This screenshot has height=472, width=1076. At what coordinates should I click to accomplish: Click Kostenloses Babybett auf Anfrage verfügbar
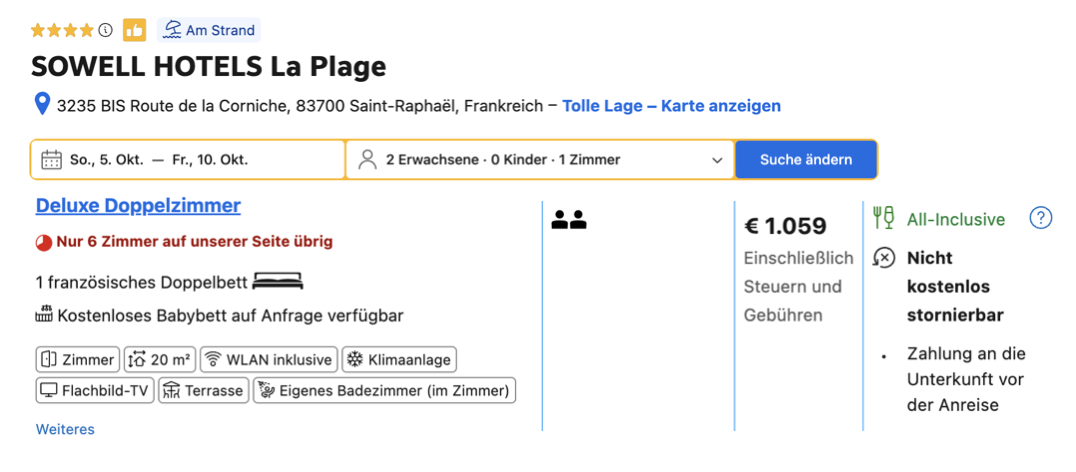click(x=231, y=316)
